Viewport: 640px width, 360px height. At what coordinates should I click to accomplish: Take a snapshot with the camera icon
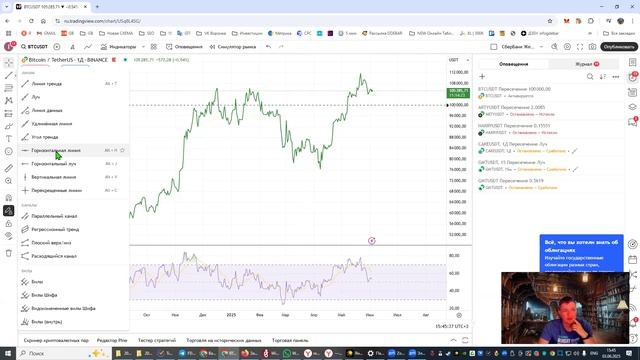click(x=593, y=47)
